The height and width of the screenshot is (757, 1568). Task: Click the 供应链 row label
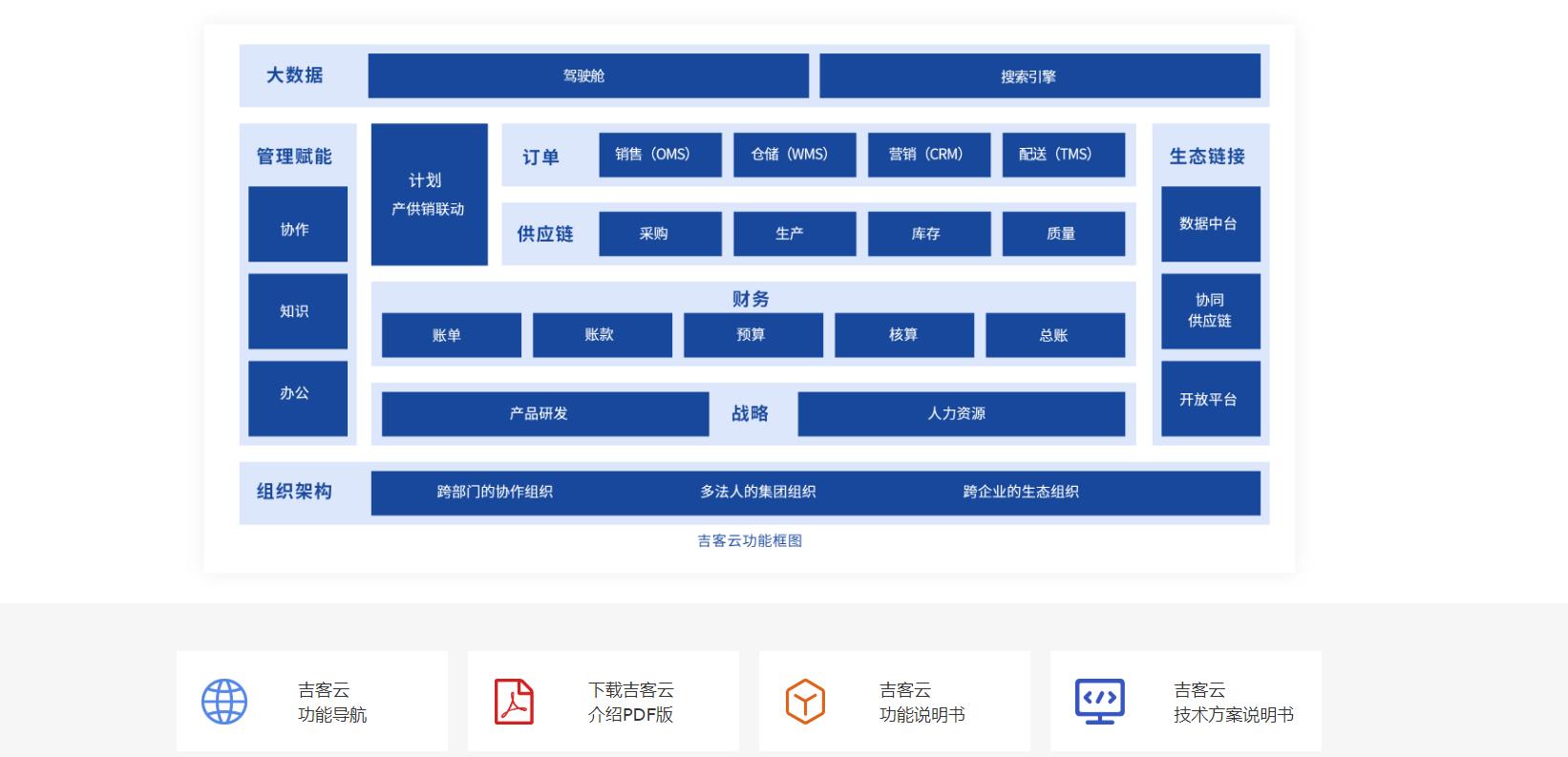[x=545, y=234]
